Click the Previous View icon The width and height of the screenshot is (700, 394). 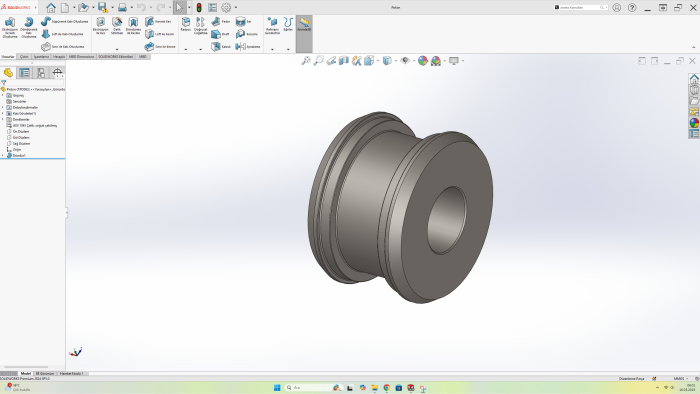tap(331, 61)
